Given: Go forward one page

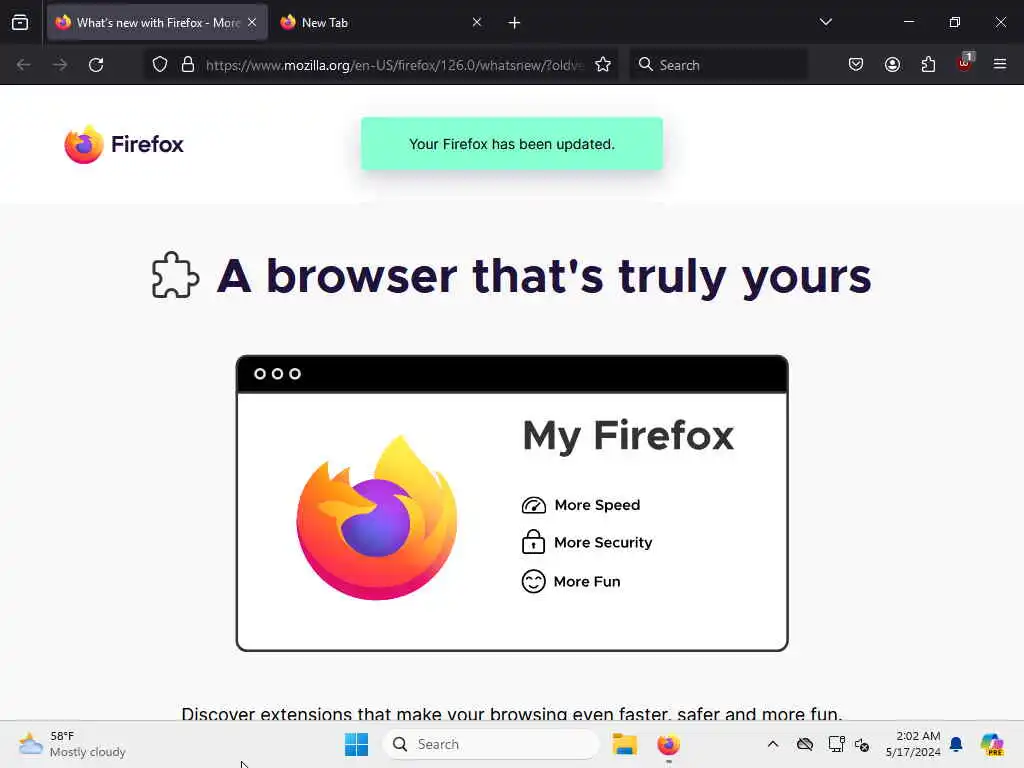Looking at the screenshot, I should tap(60, 65).
